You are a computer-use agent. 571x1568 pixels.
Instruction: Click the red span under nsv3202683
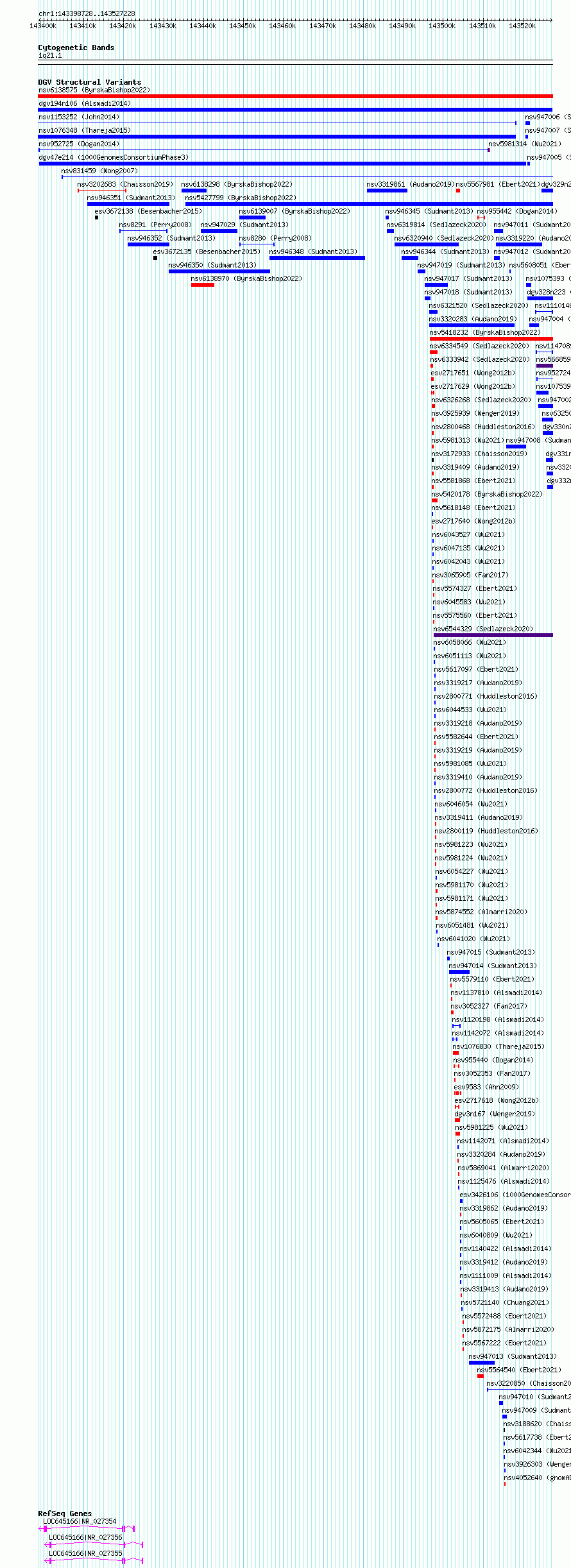pyautogui.click(x=102, y=191)
